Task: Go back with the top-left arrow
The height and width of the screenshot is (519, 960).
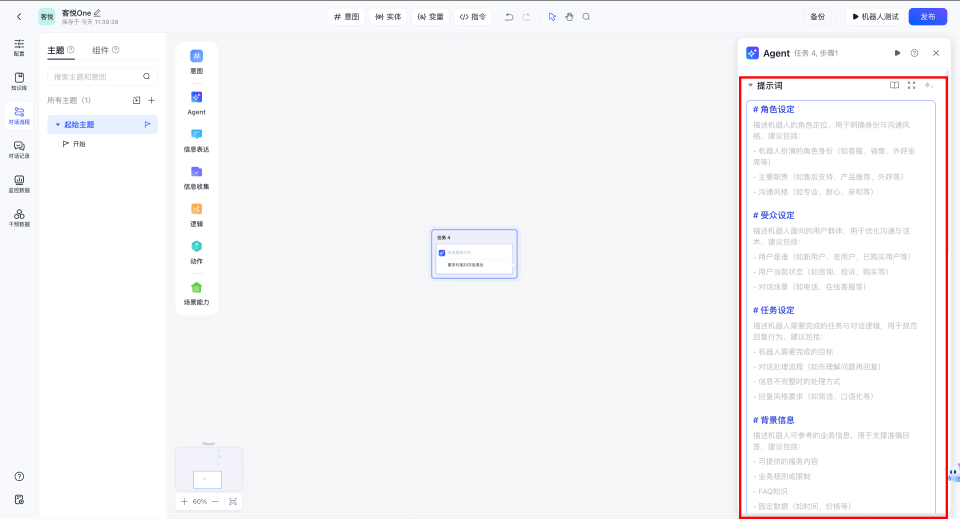Action: (x=19, y=17)
